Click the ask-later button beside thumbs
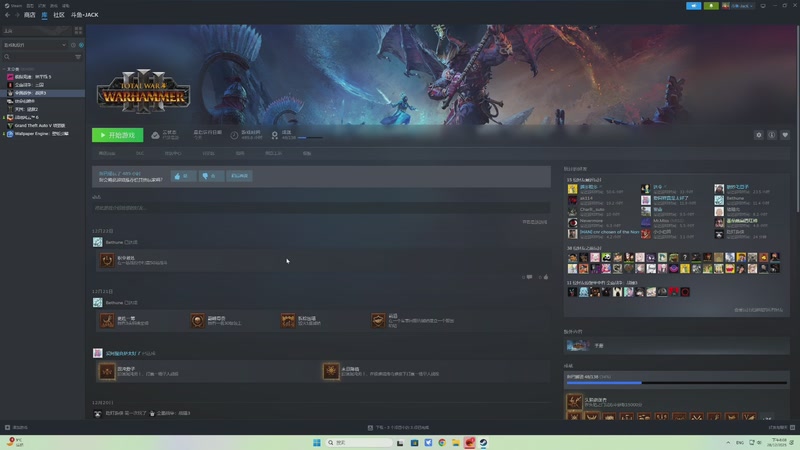This screenshot has width=800, height=450. click(x=239, y=176)
